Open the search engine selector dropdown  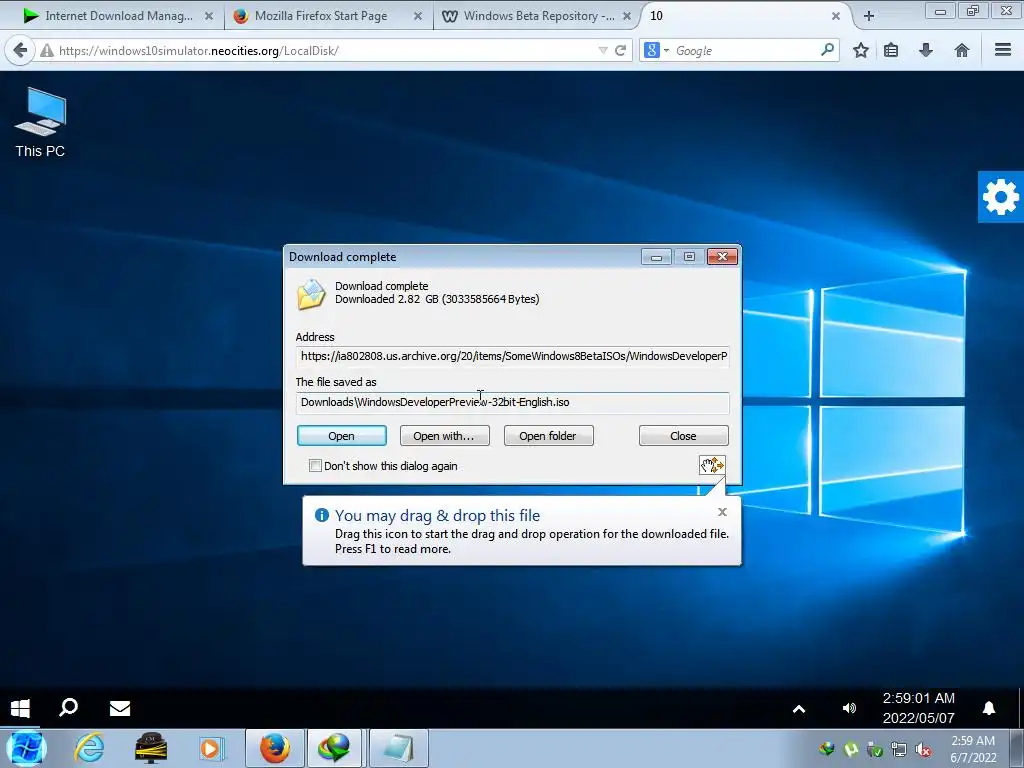tap(656, 50)
